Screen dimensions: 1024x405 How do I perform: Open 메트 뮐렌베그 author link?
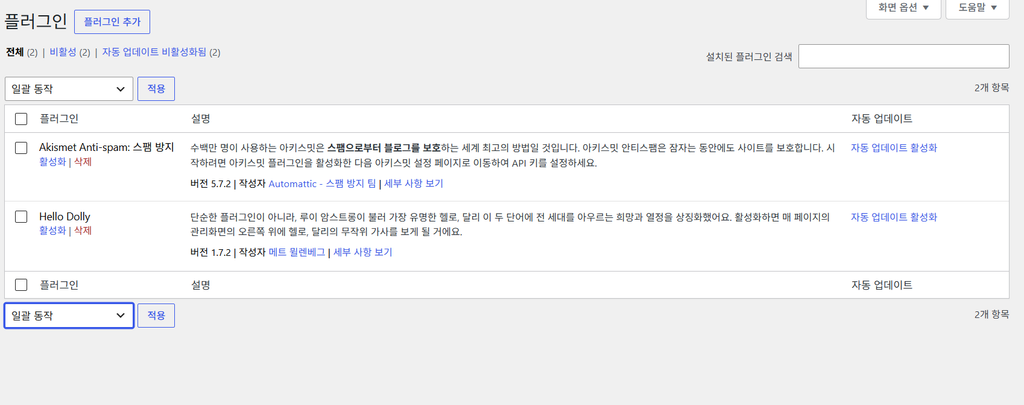pos(296,253)
